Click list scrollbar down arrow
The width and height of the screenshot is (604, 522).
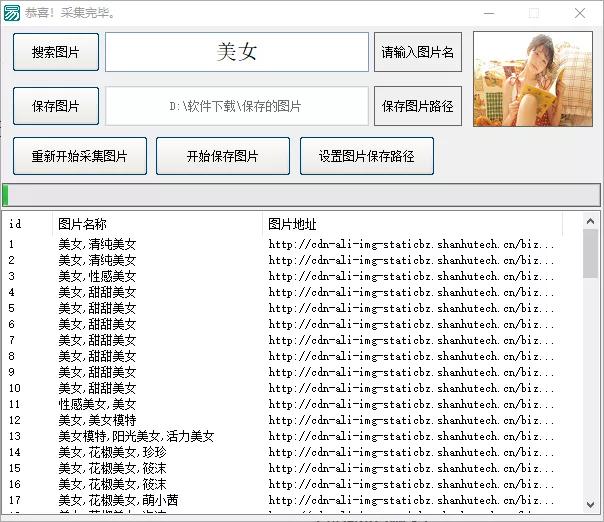click(590, 504)
